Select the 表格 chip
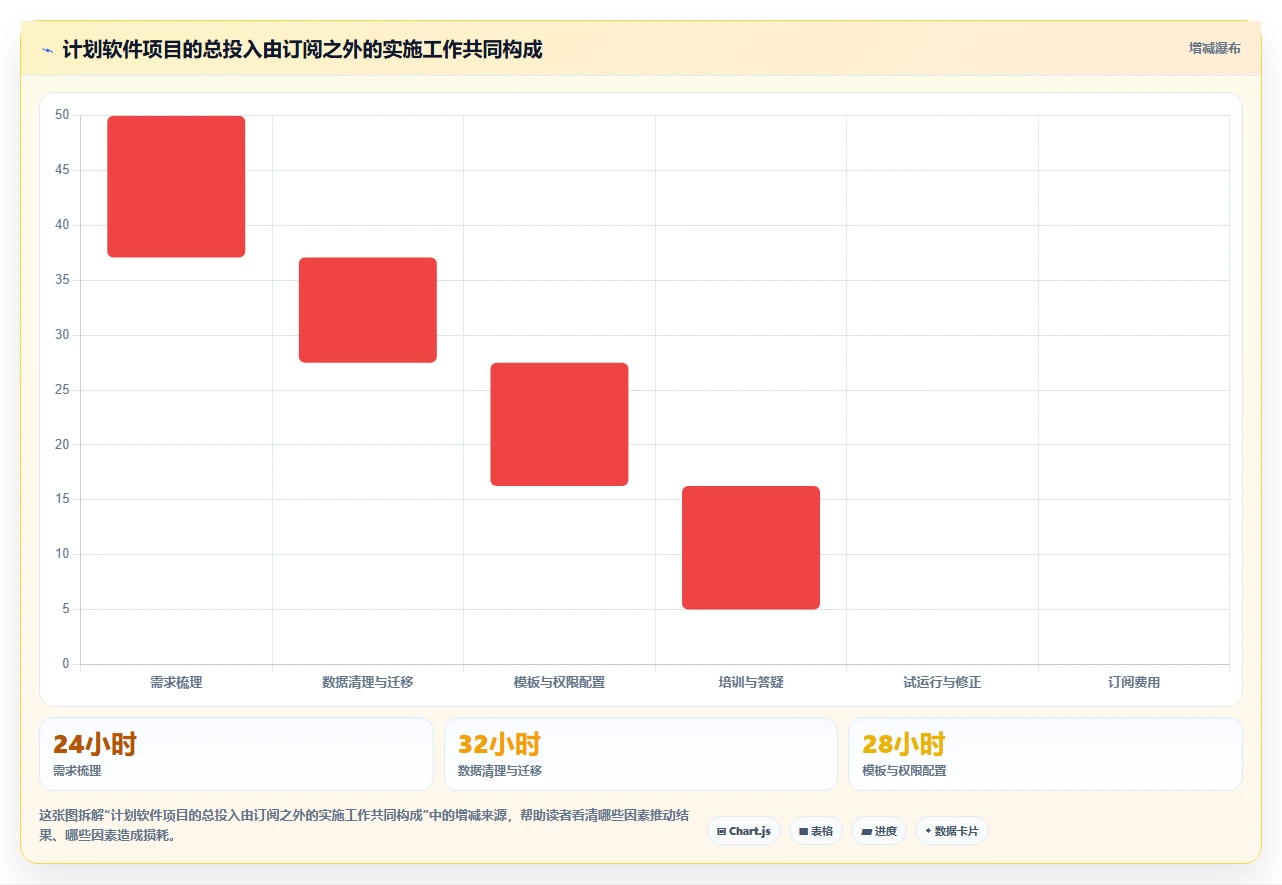The height and width of the screenshot is (885, 1282). pyautogui.click(x=816, y=831)
